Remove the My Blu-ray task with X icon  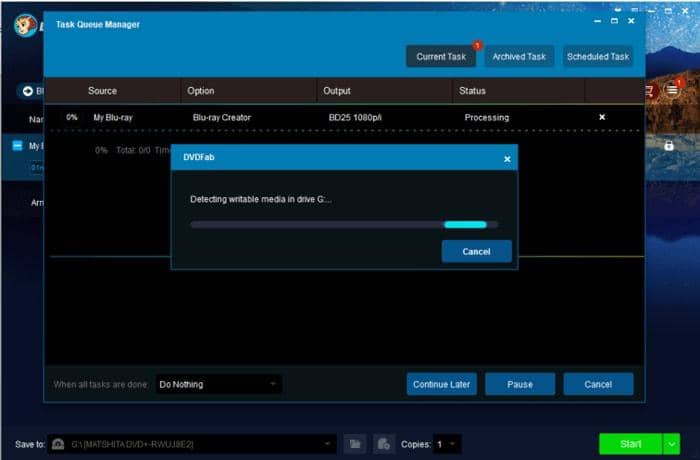pos(602,117)
